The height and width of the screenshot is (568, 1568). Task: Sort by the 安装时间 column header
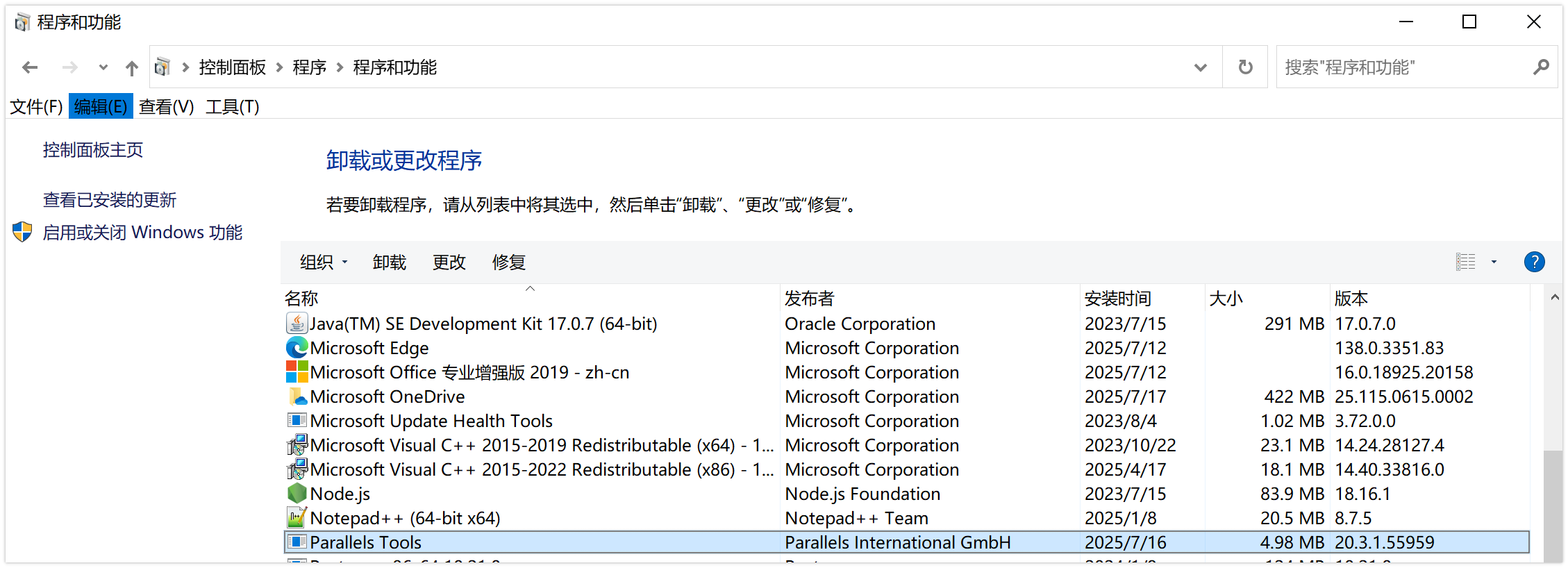coord(1143,298)
